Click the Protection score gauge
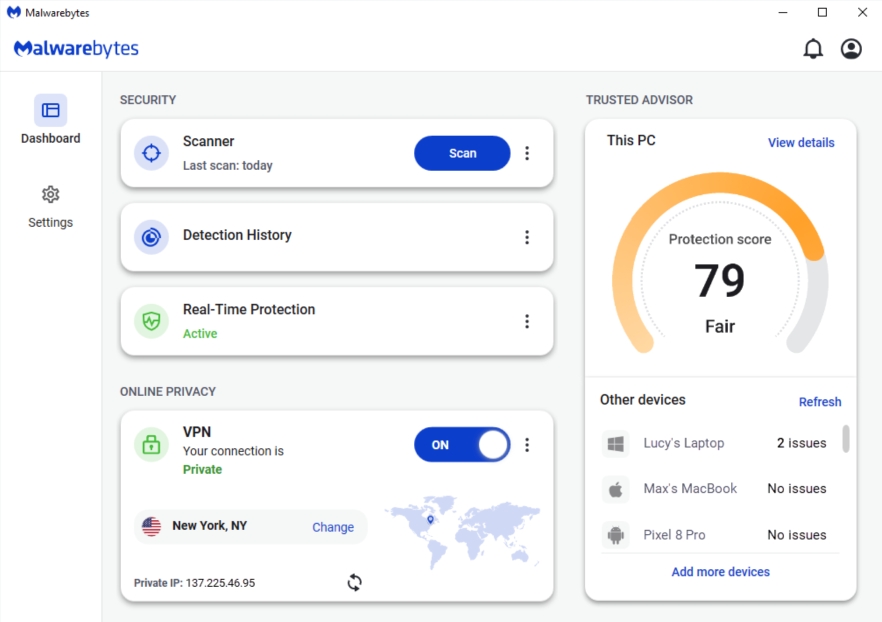The width and height of the screenshot is (882, 622). click(x=719, y=262)
